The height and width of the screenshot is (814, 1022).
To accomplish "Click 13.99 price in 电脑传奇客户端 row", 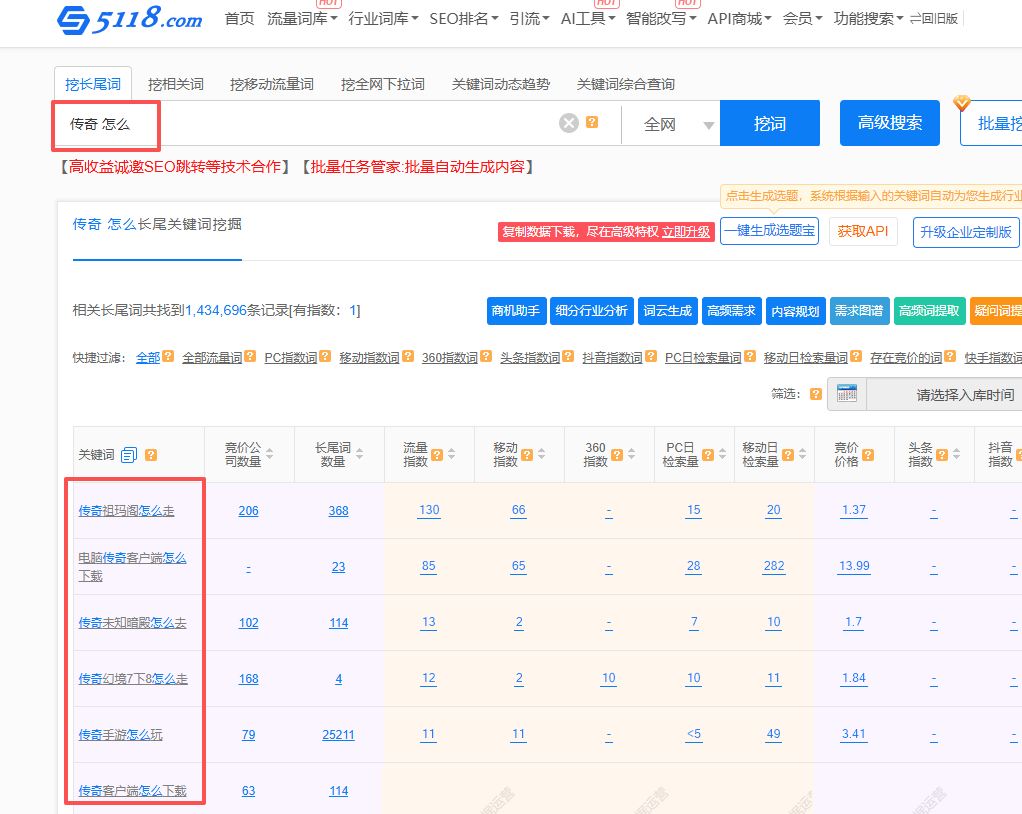I will 854,566.
